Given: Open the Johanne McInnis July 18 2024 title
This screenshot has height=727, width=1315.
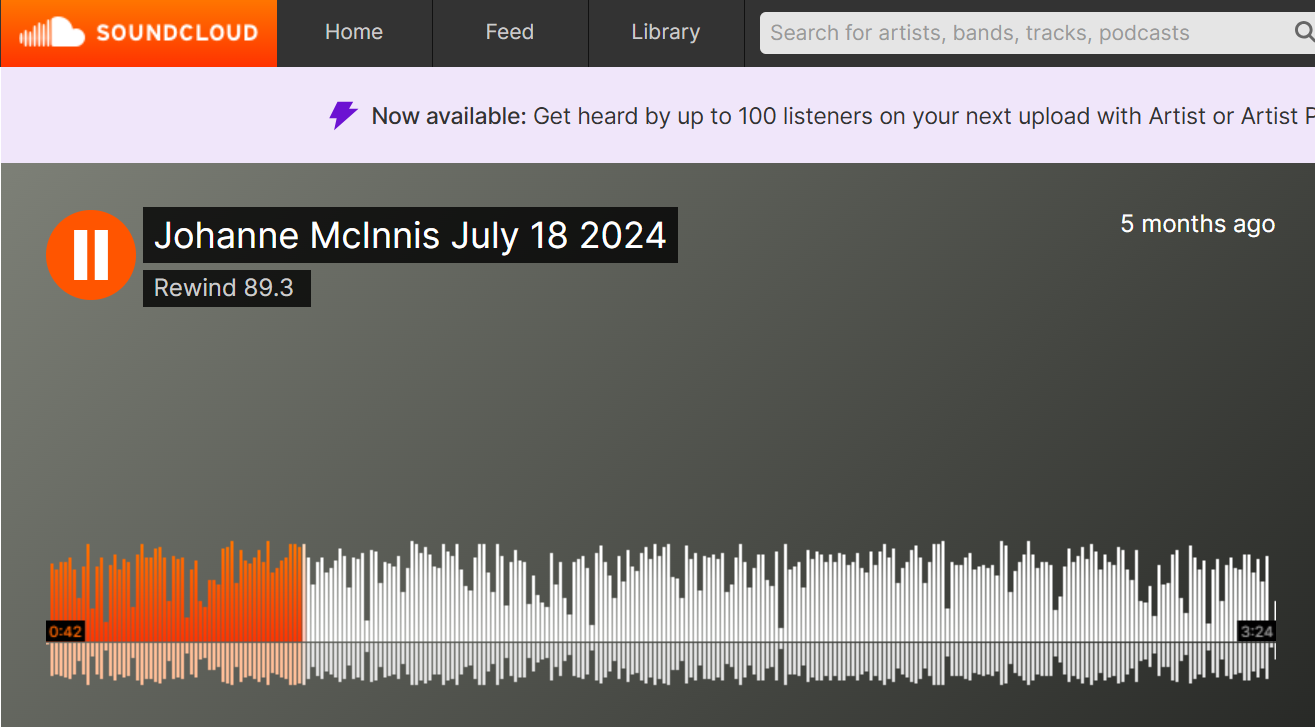Looking at the screenshot, I should (410, 236).
